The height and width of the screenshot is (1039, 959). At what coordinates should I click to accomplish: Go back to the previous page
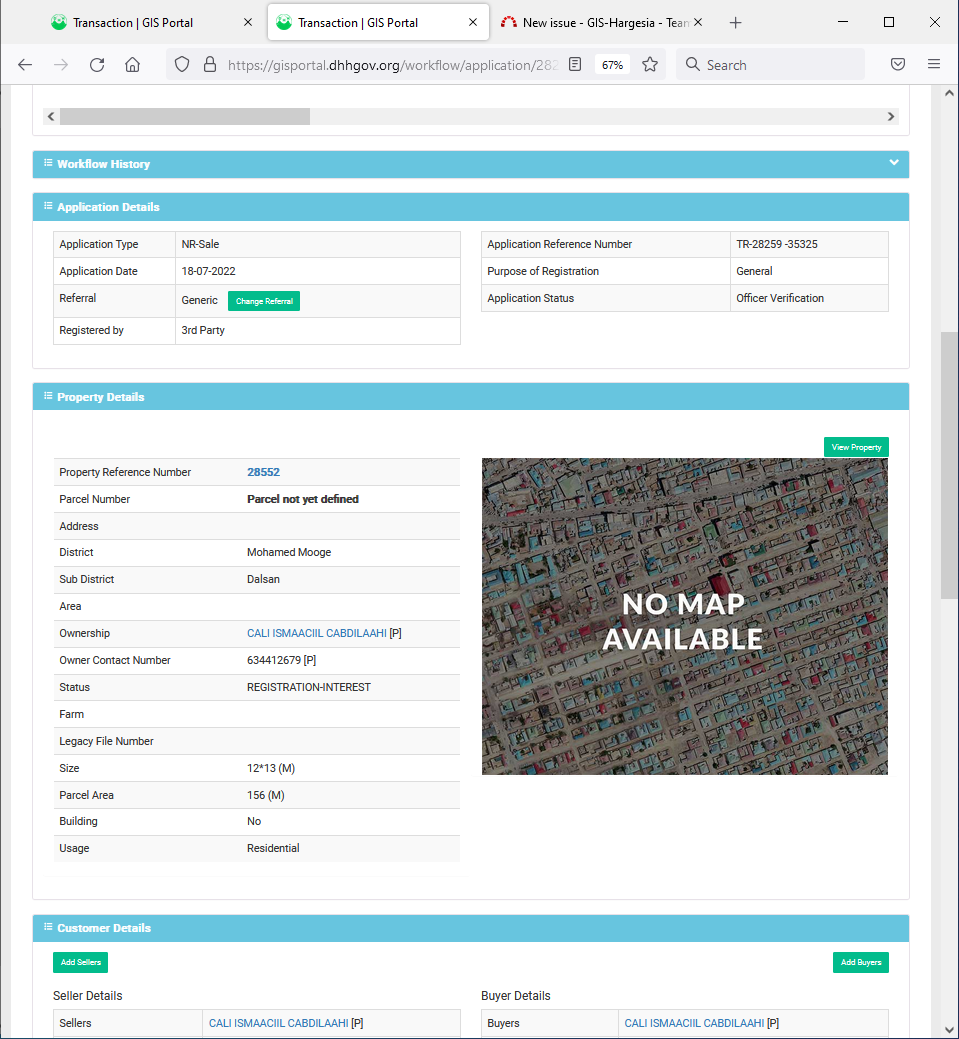tap(25, 64)
